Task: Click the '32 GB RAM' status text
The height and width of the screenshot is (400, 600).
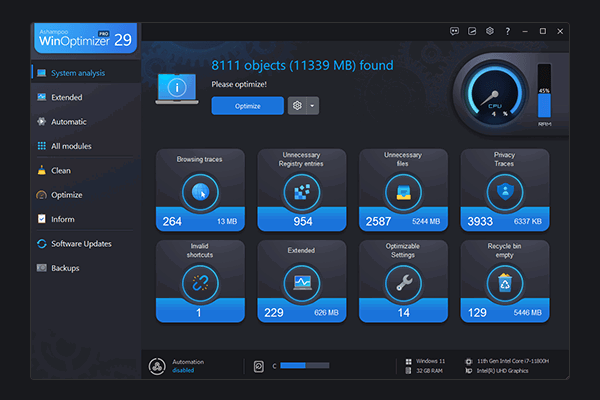Action: click(x=429, y=371)
